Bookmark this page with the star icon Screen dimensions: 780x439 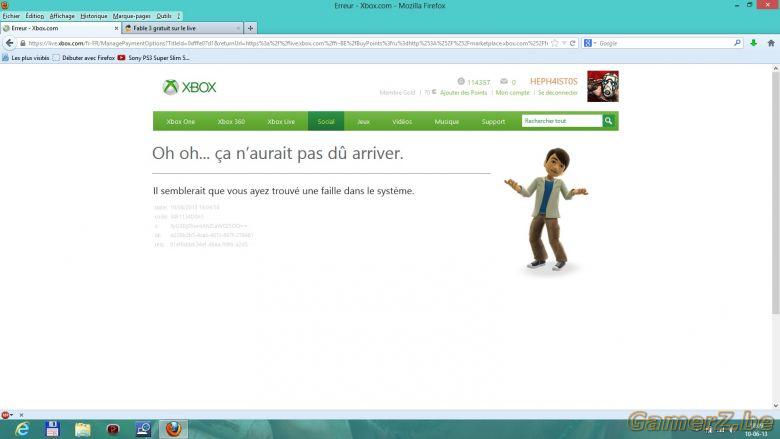[555, 43]
